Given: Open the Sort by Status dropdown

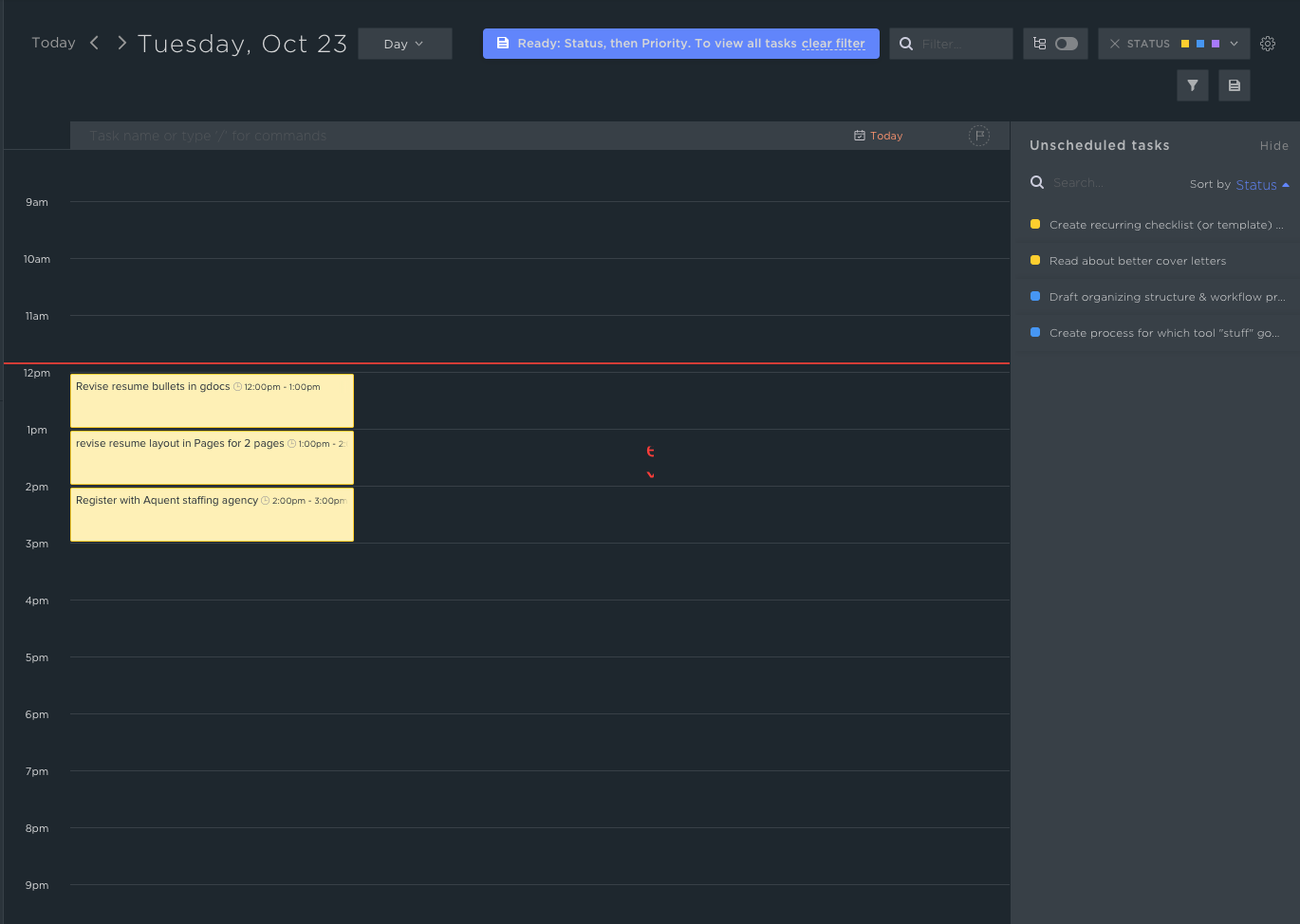Looking at the screenshot, I should (1262, 185).
